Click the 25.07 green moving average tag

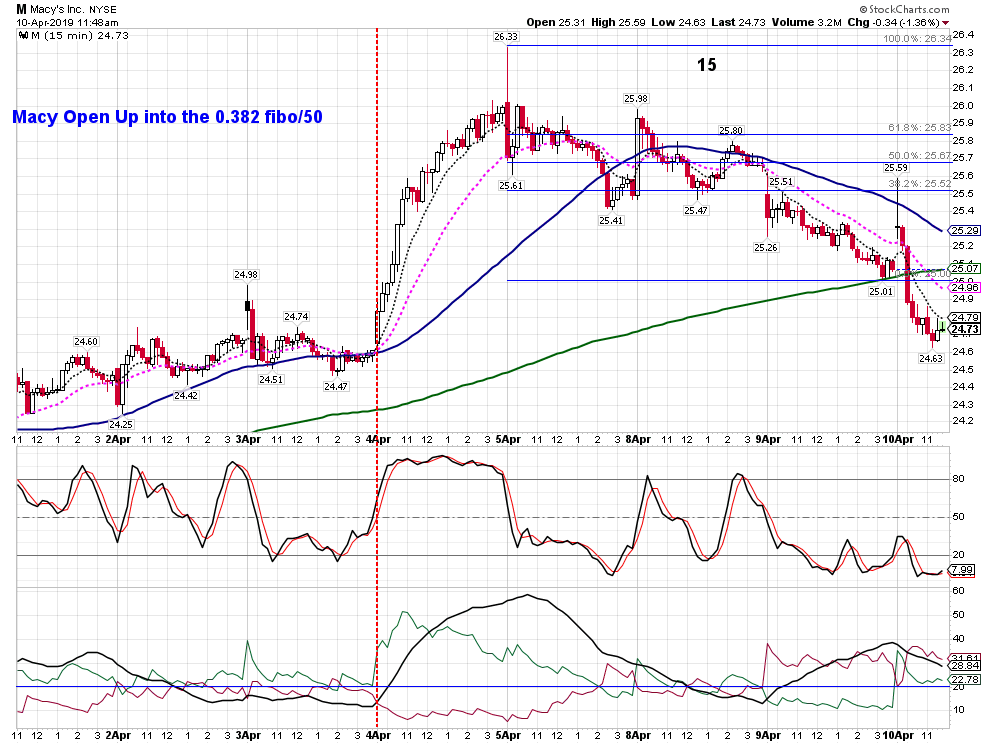coord(965,268)
